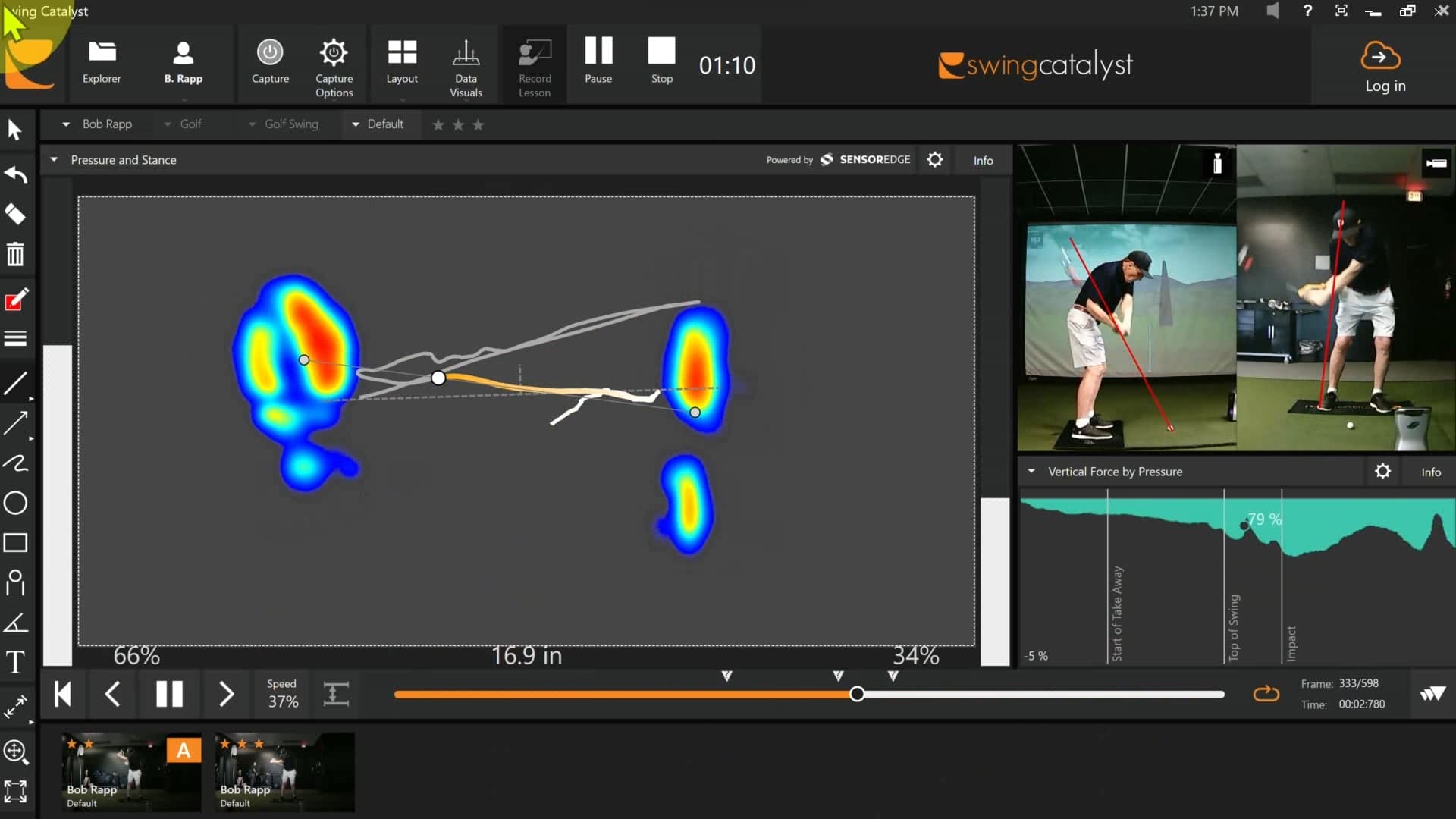
Task: Select the Ellipse drawing tool
Action: pos(15,503)
